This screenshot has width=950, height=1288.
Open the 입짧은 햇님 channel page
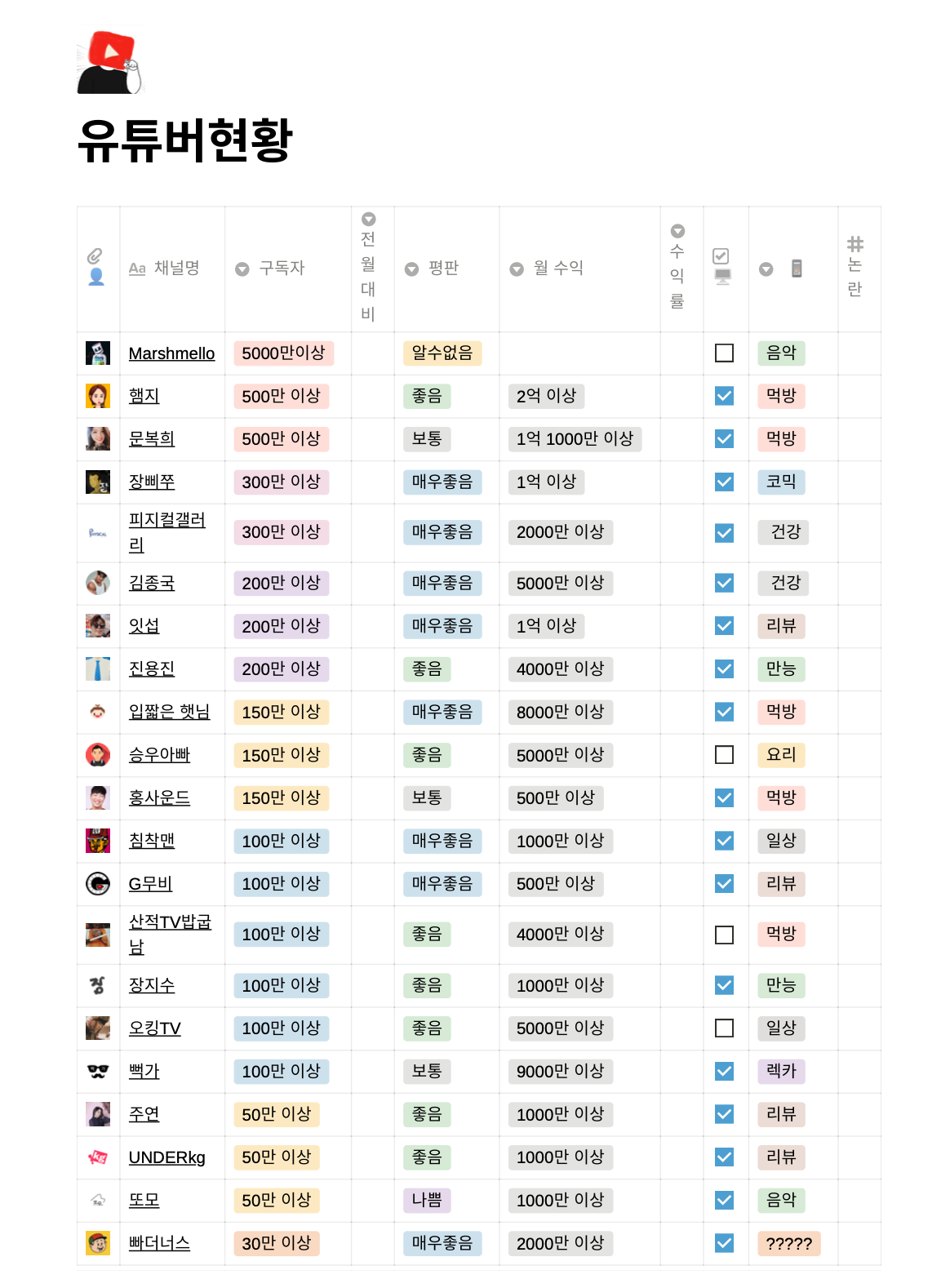[x=169, y=712]
